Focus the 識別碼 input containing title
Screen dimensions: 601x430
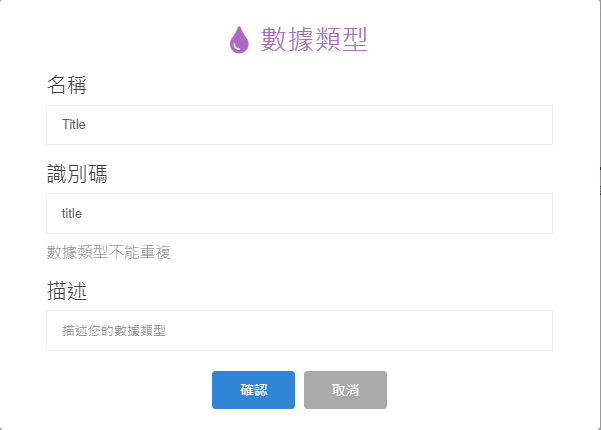pyautogui.click(x=299, y=213)
